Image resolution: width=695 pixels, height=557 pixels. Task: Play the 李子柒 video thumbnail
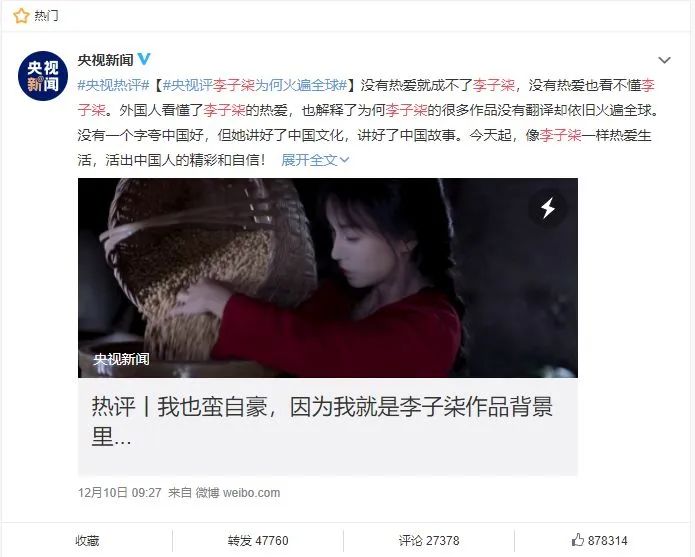pyautogui.click(x=328, y=278)
